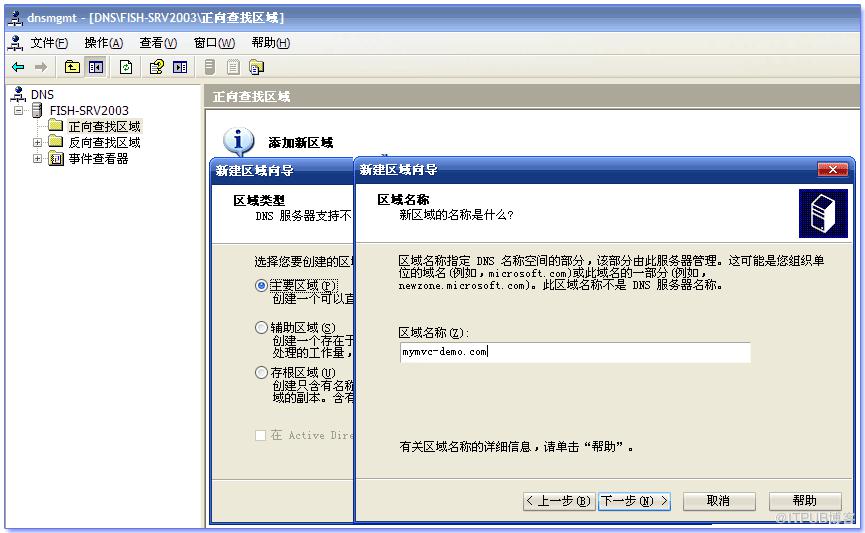865x533 pixels.
Task: Open the 操作(A) menu
Action: 104,42
